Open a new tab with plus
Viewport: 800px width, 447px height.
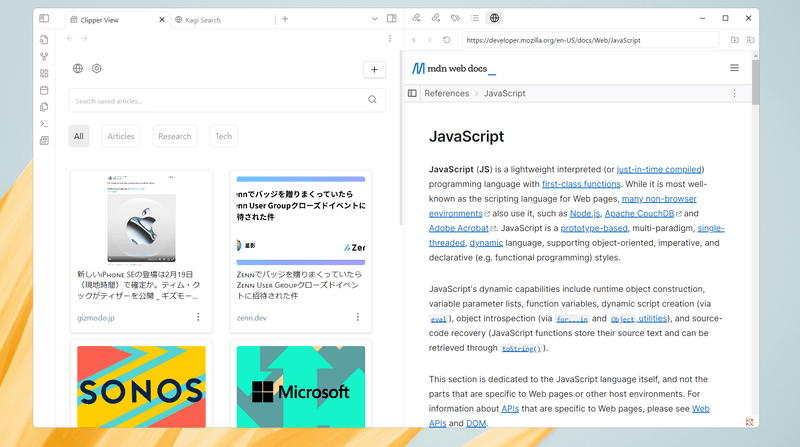click(x=285, y=19)
